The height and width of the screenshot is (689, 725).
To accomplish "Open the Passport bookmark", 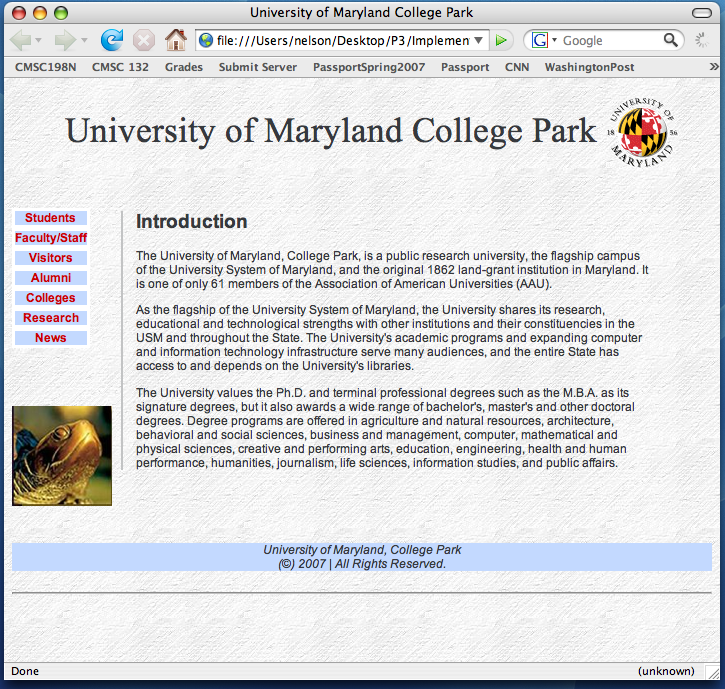I will pyautogui.click(x=465, y=67).
